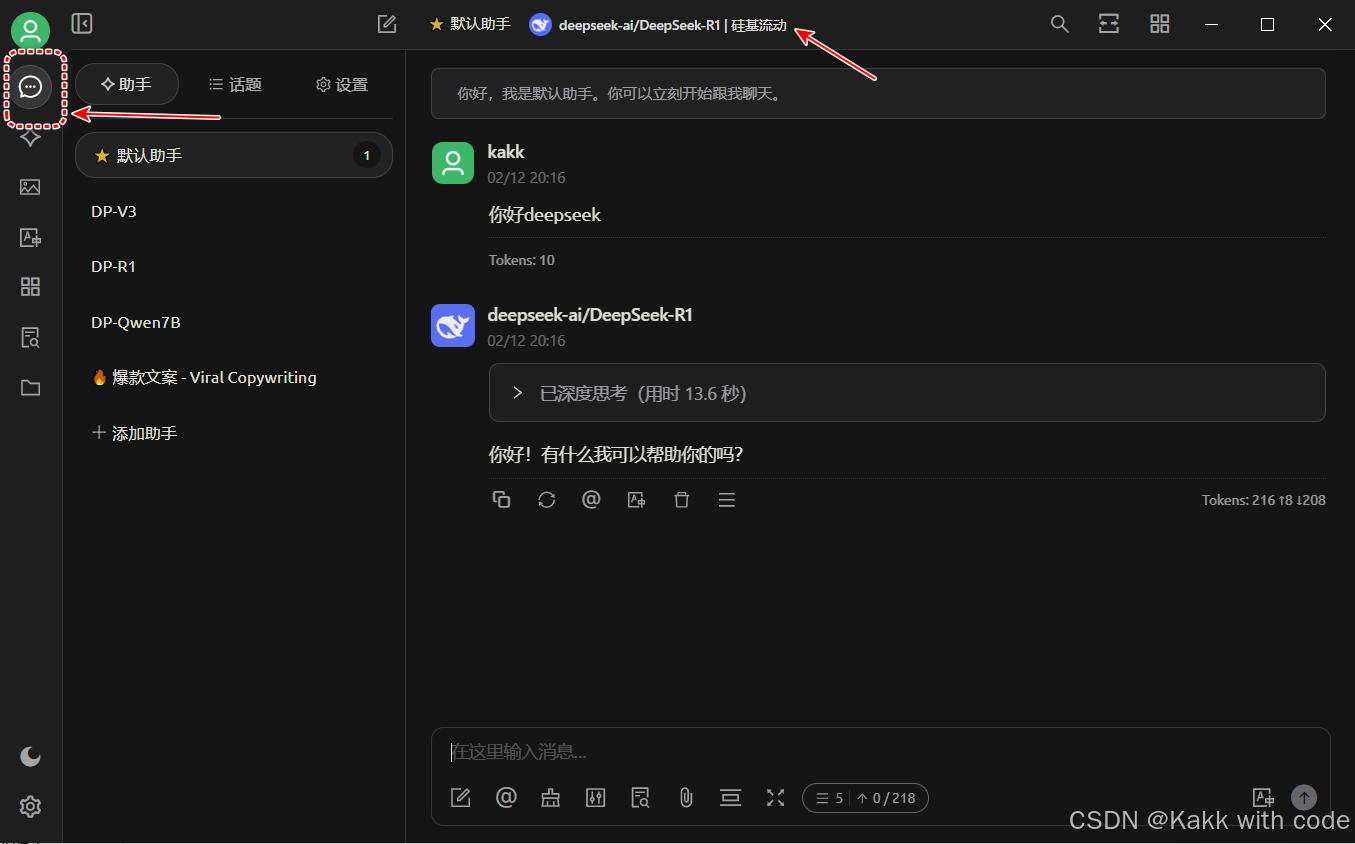Open parameter sliders settings icon in input toolbar
The width and height of the screenshot is (1355, 844).
point(596,797)
